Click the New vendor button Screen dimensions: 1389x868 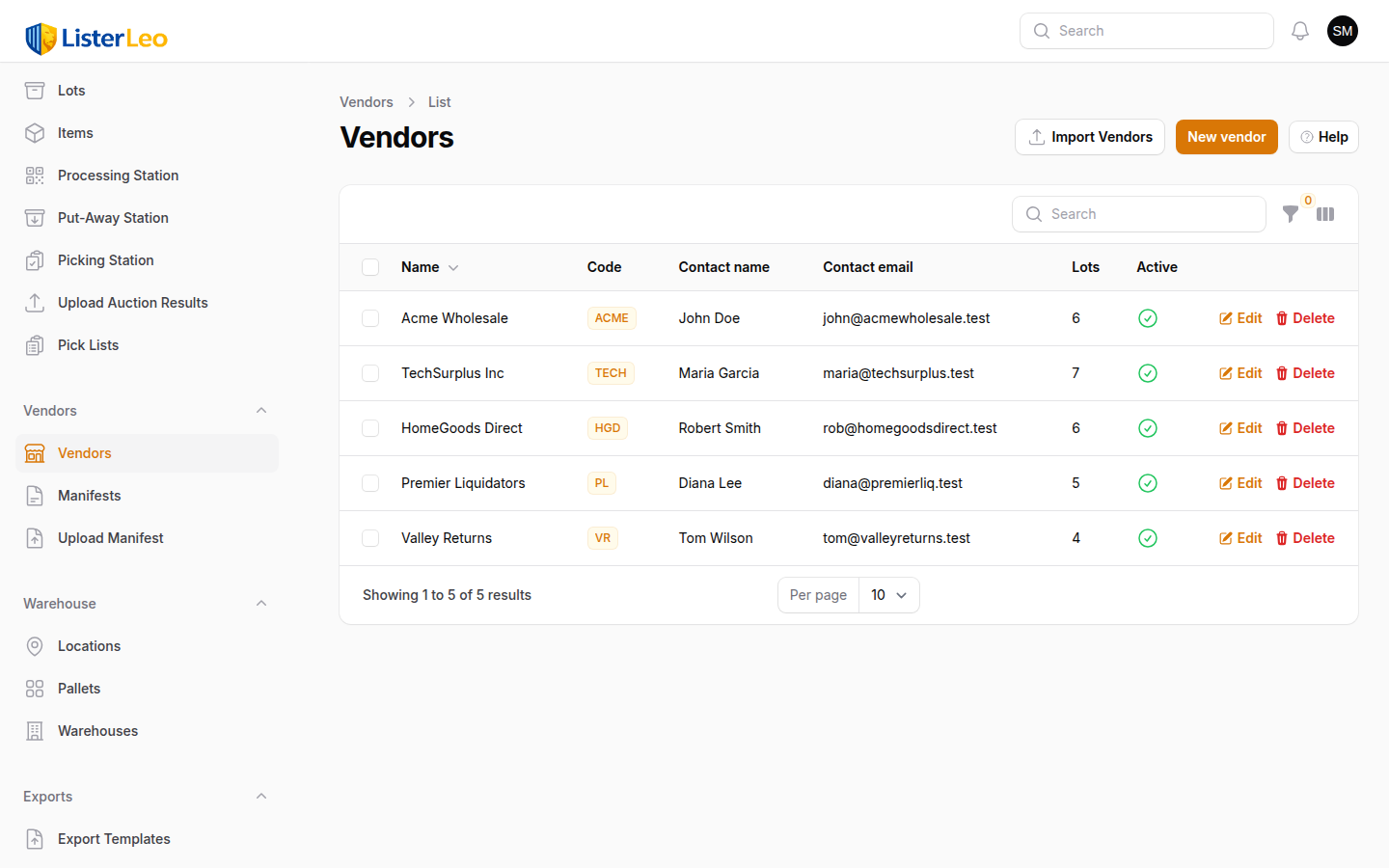[1226, 137]
